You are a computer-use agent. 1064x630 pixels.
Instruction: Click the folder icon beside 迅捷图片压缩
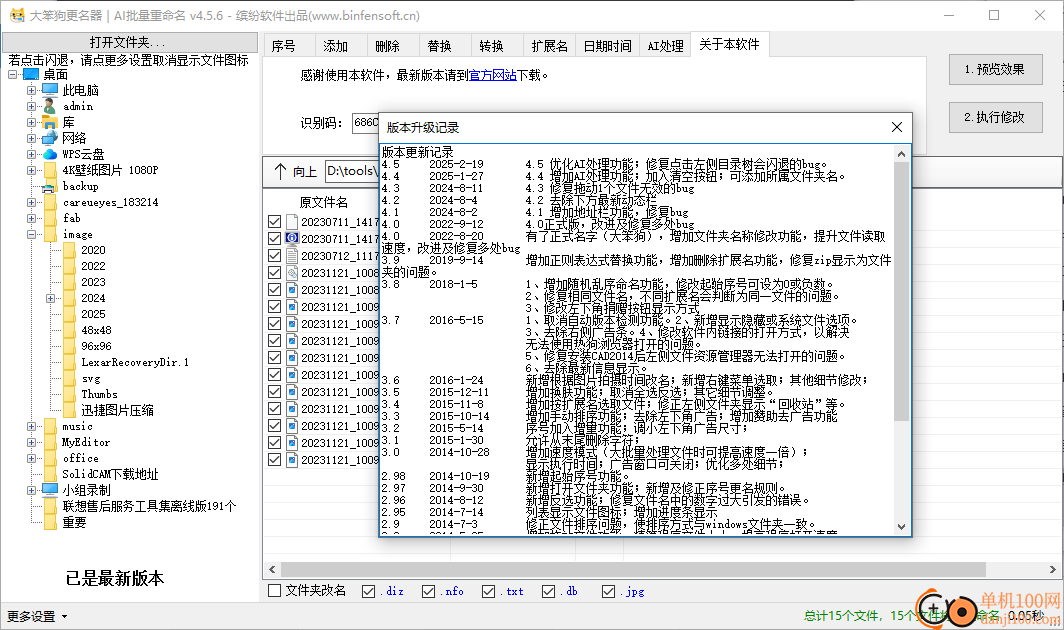(69, 410)
